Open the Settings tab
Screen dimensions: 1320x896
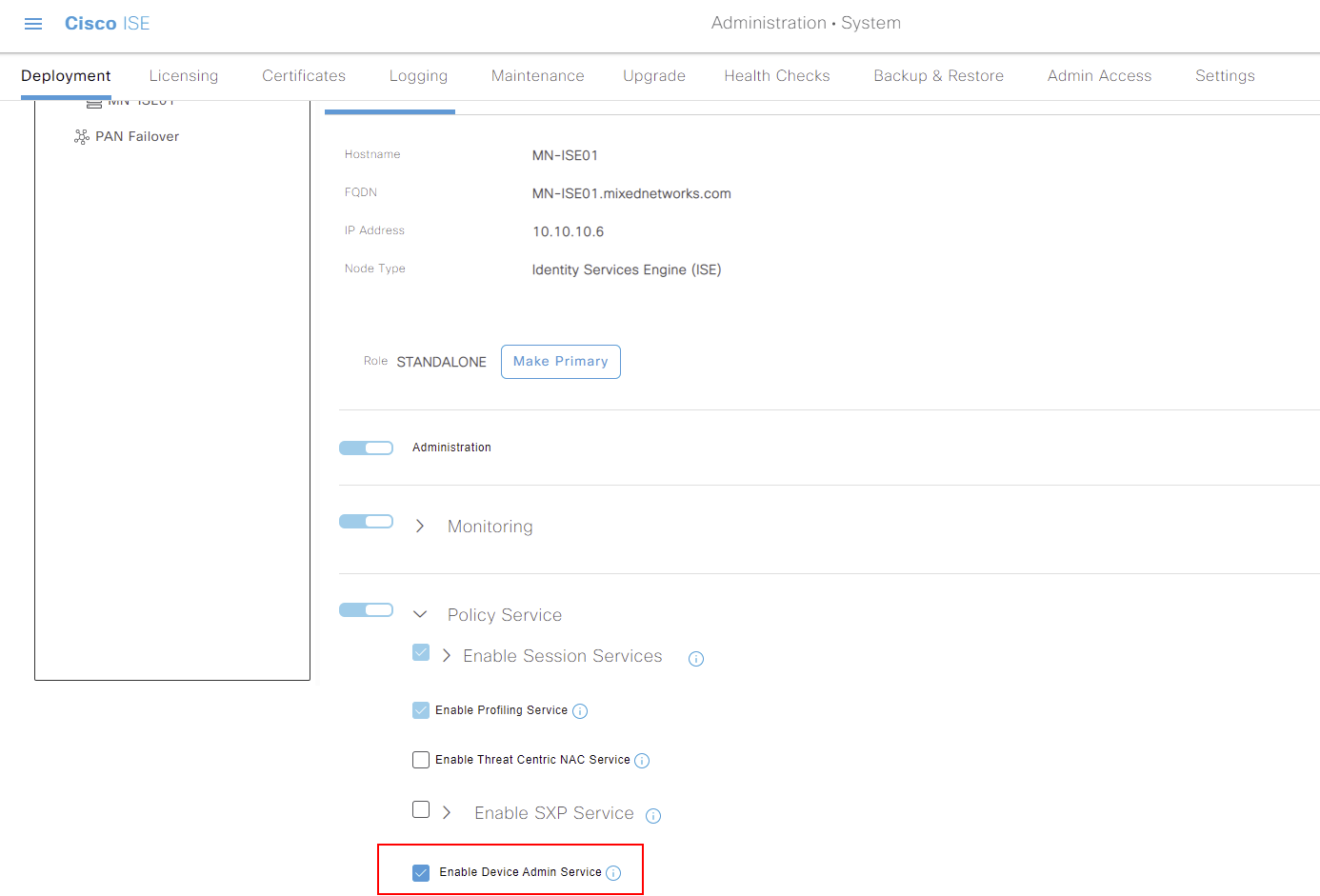pos(1226,76)
